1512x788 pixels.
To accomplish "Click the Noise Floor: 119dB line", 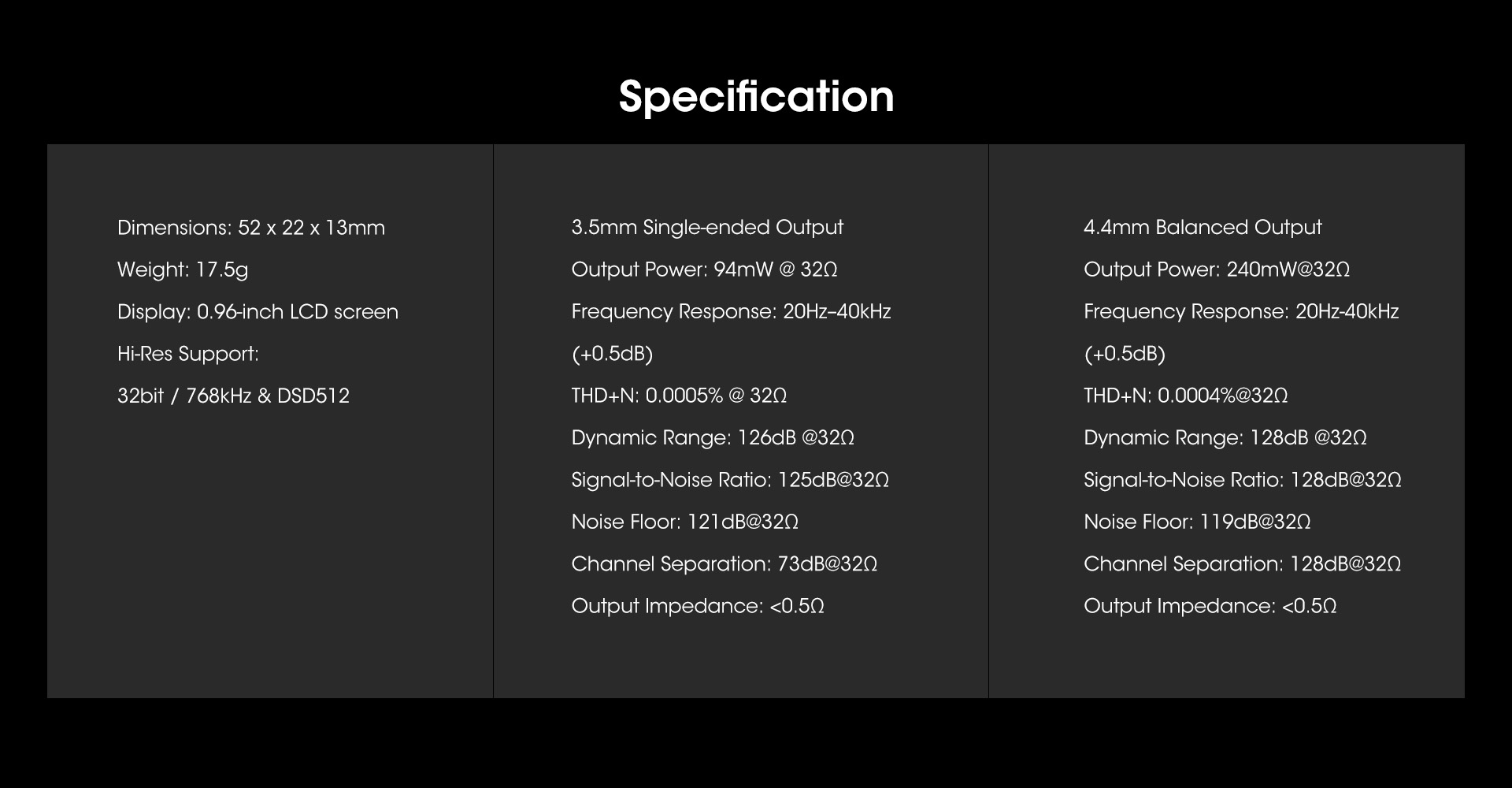I will click(x=1197, y=522).
